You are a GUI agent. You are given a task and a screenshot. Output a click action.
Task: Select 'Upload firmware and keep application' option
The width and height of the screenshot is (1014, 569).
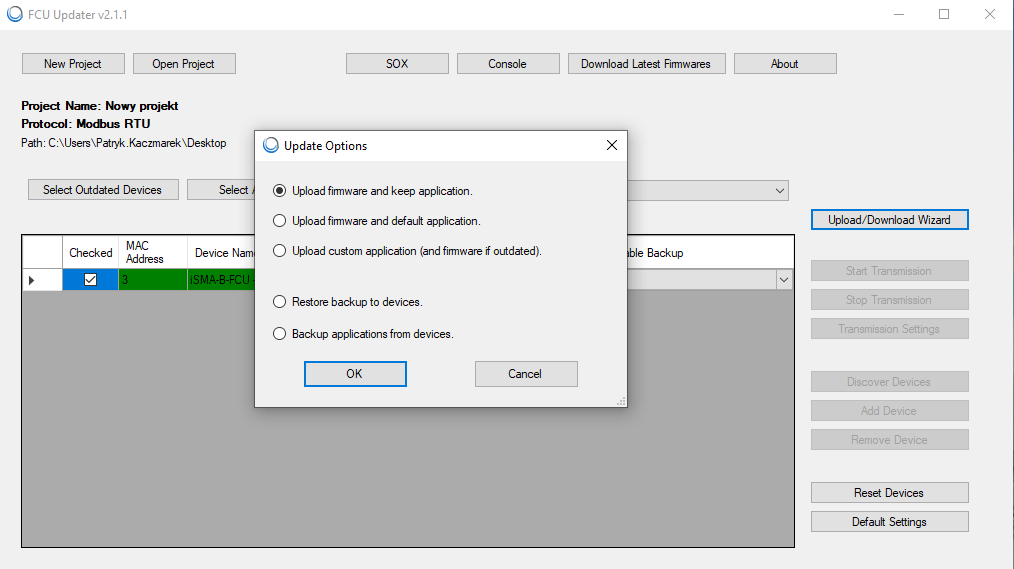click(280, 191)
